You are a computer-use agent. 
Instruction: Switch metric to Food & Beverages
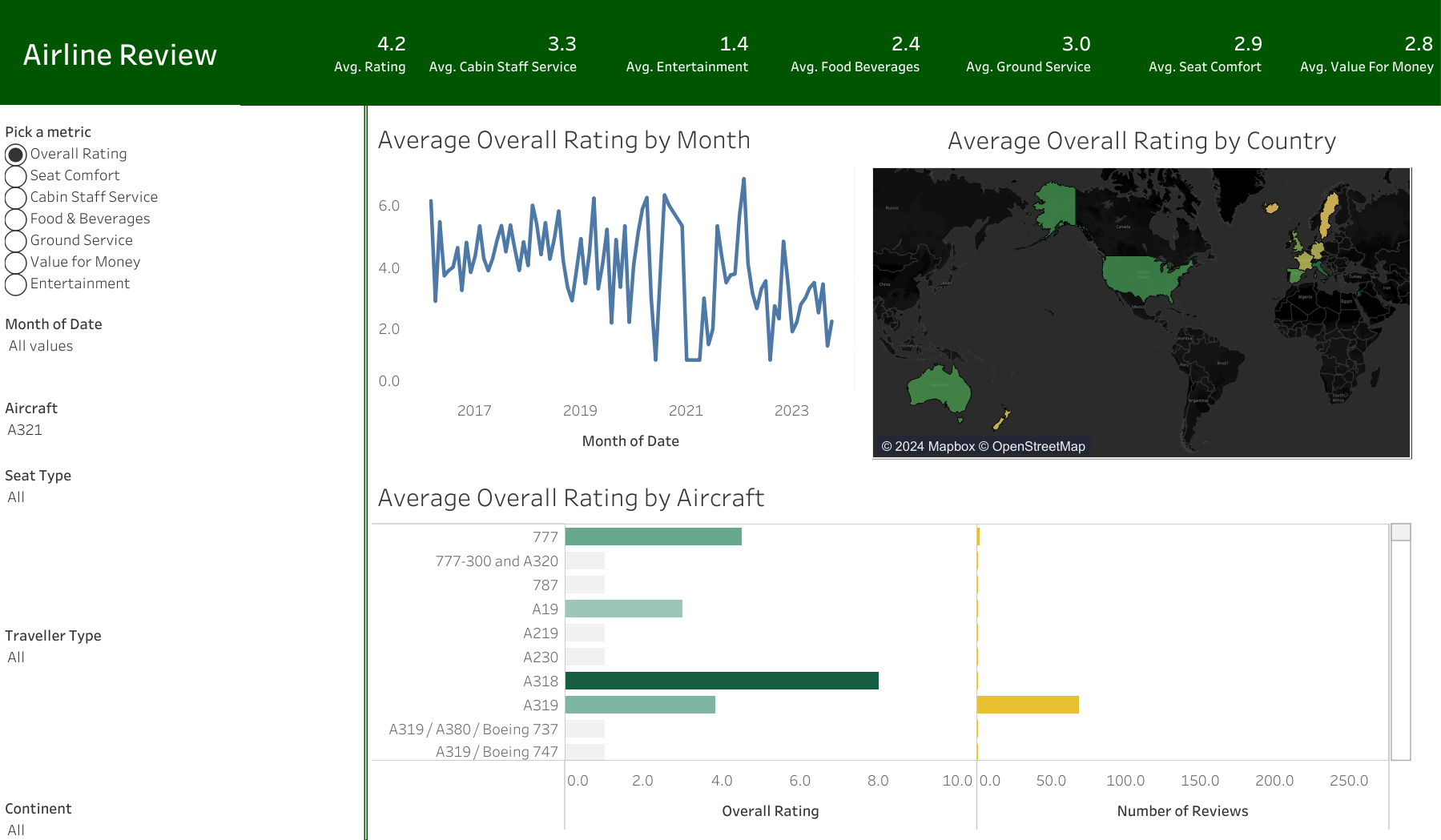[15, 218]
